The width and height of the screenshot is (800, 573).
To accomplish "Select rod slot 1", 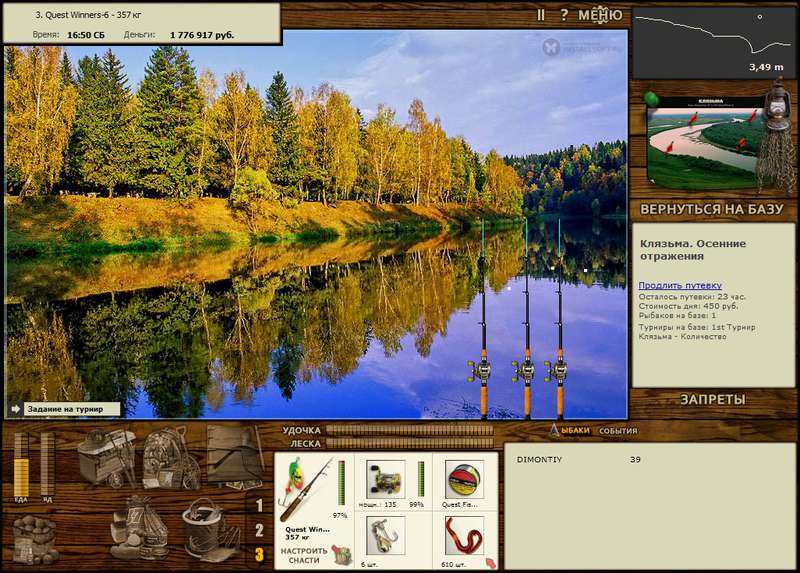I will click(259, 505).
